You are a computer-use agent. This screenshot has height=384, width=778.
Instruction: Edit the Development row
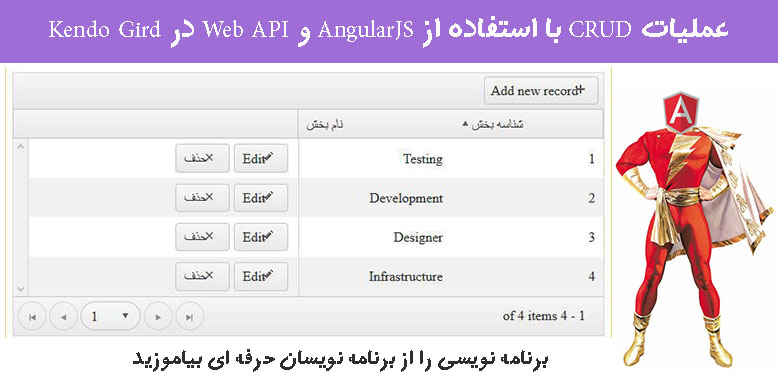(261, 198)
